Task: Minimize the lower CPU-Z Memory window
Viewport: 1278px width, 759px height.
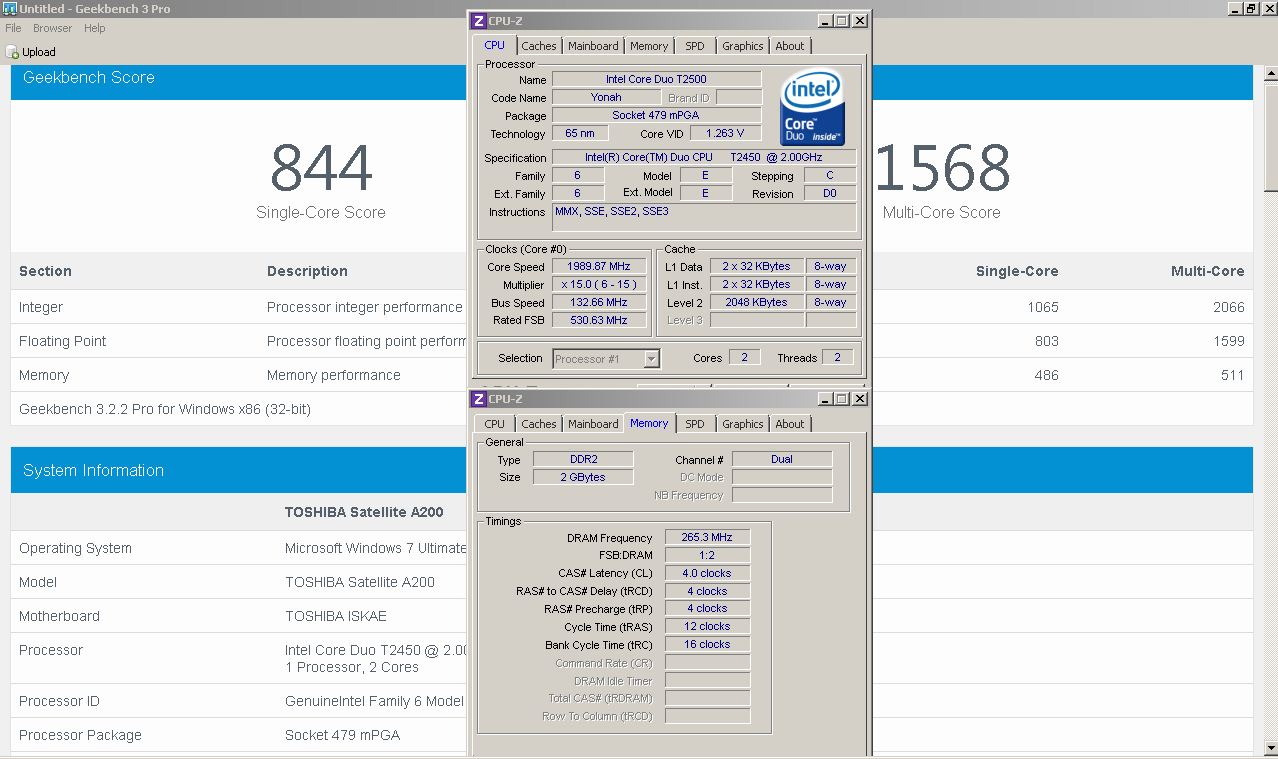Action: (825, 399)
